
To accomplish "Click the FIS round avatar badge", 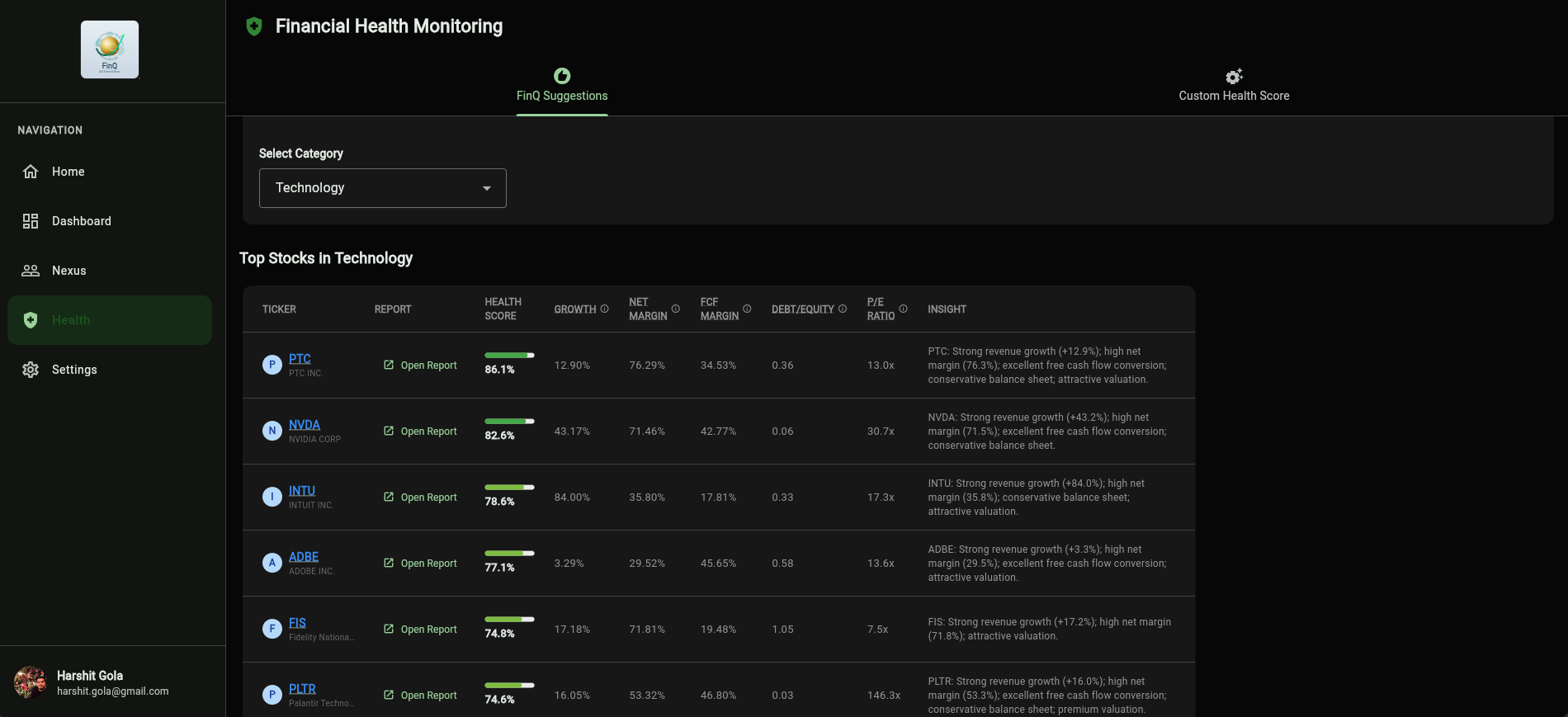I will pos(272,629).
